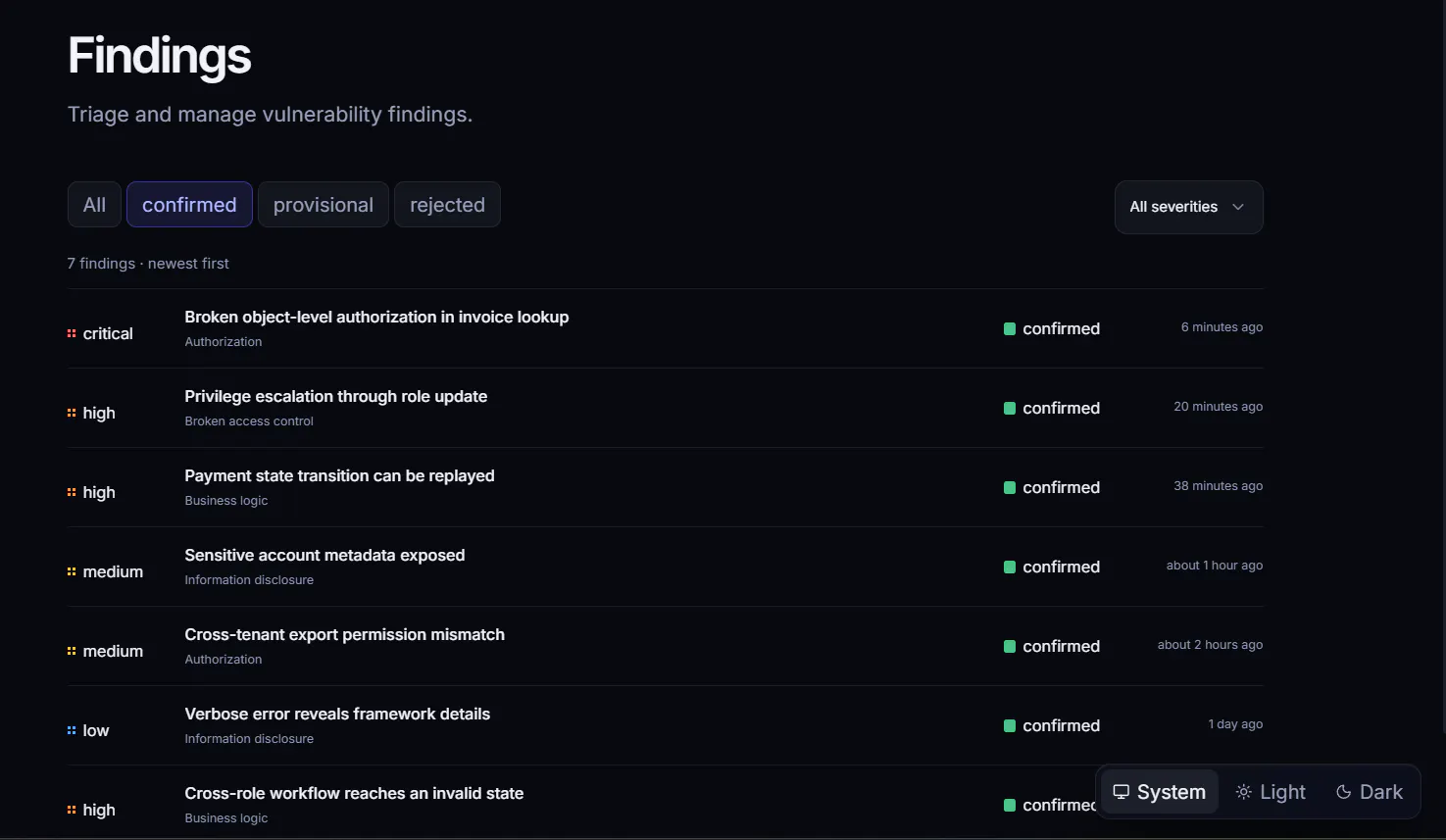Click the '6 minutes ago' timestamp

1222,327
